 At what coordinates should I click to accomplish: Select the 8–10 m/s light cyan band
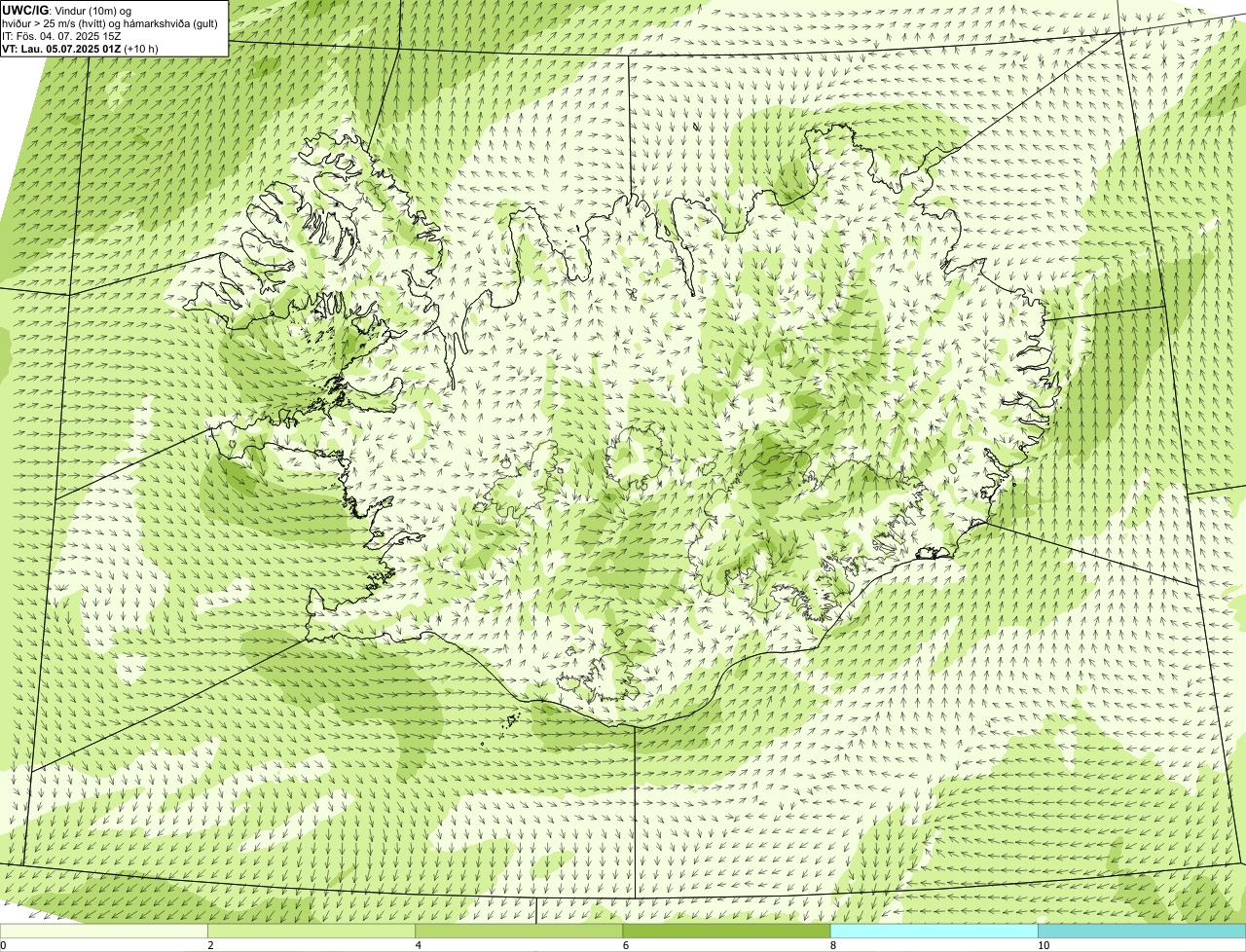(934, 932)
